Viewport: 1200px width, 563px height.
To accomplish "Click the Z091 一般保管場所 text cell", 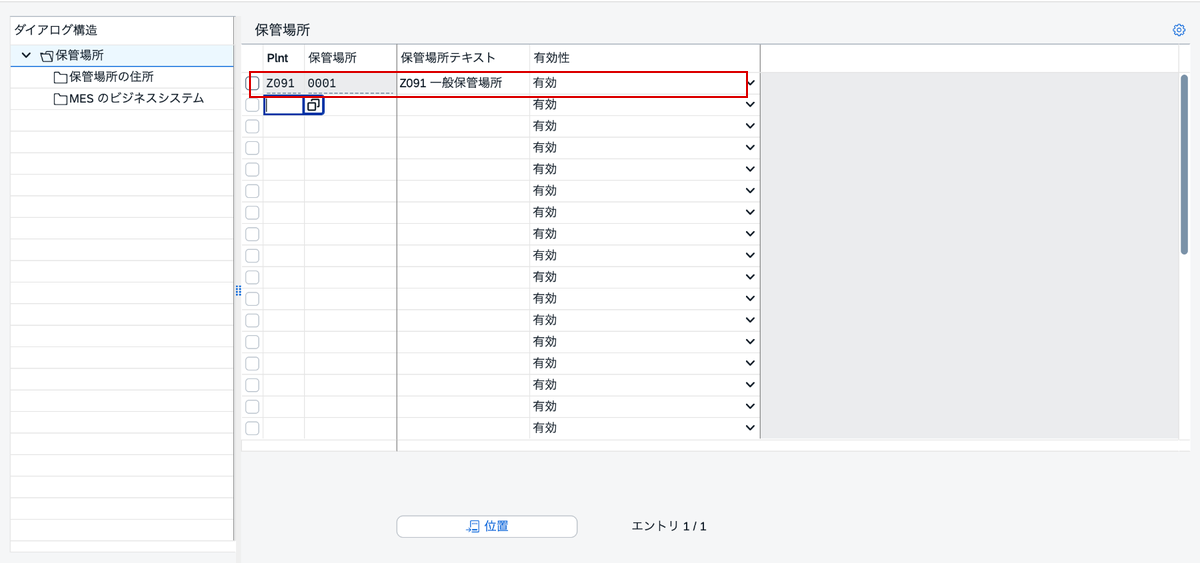I will pyautogui.click(x=463, y=84).
